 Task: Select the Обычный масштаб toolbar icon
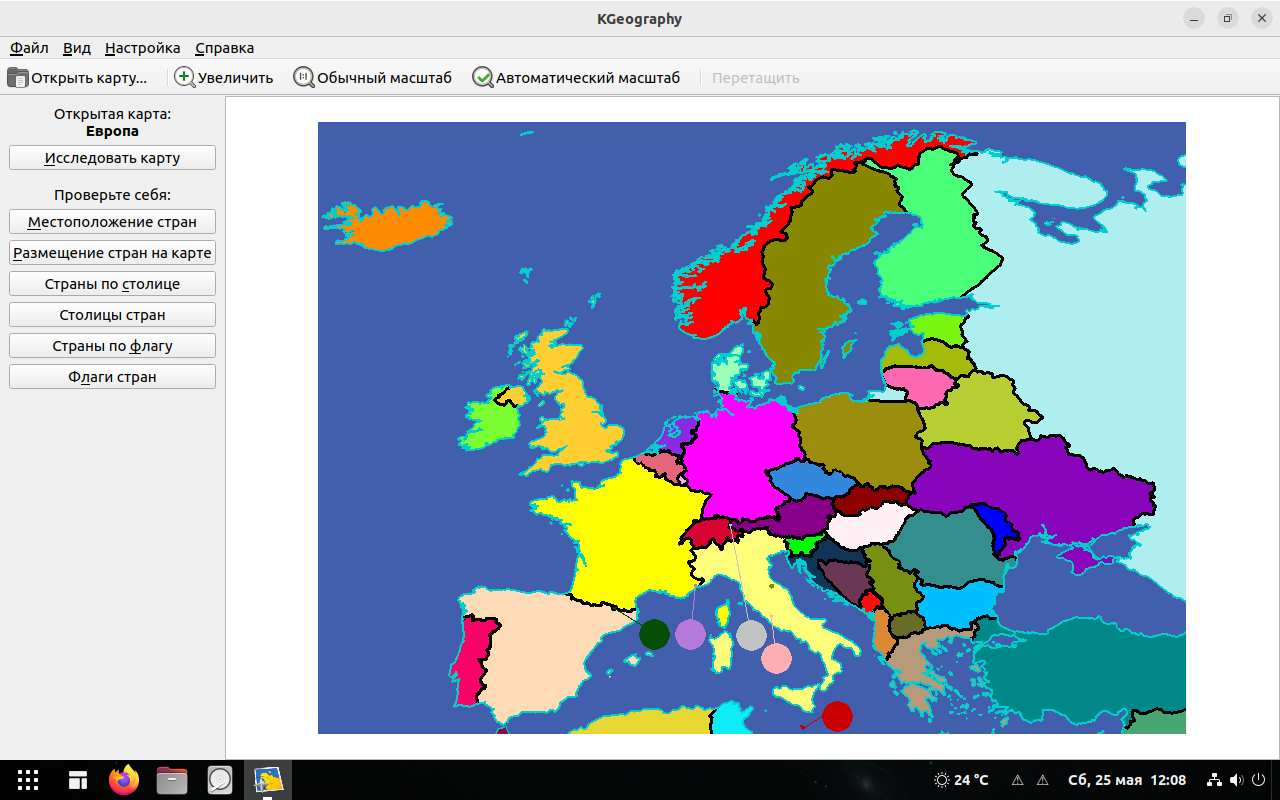(x=304, y=77)
